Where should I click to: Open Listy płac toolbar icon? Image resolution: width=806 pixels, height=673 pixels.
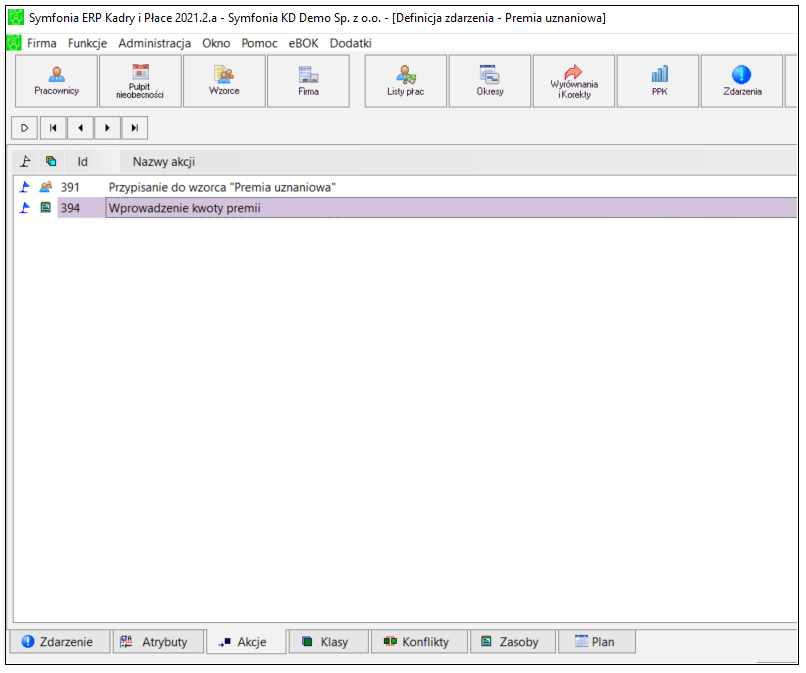406,81
